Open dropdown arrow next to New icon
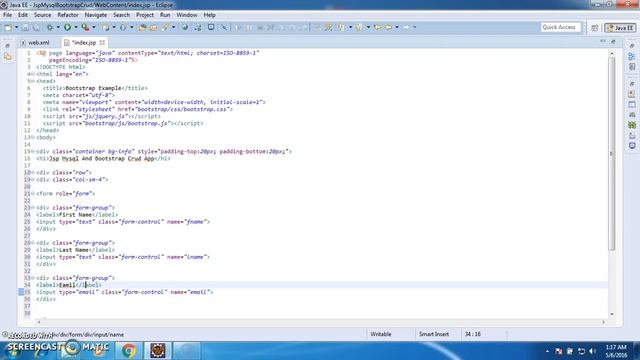 pyautogui.click(x=16, y=27)
